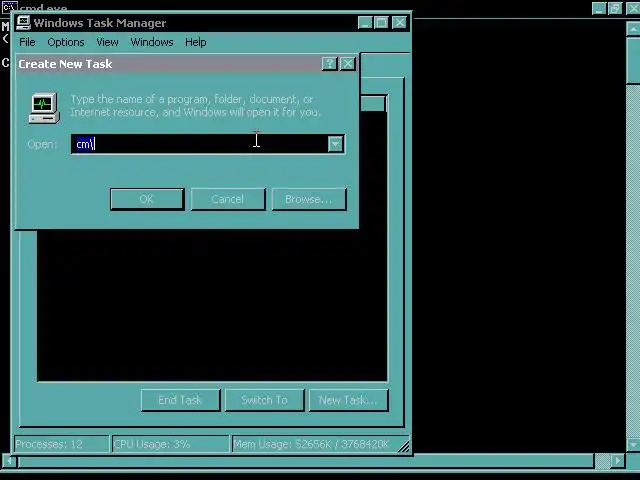Click the CPU Usage: 3% status text
Viewport: 640px width, 480px height.
coord(152,444)
